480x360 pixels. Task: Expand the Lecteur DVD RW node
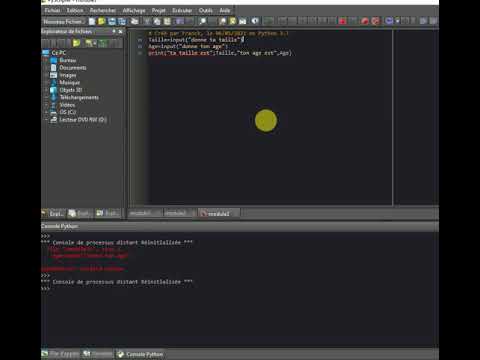tap(46, 119)
